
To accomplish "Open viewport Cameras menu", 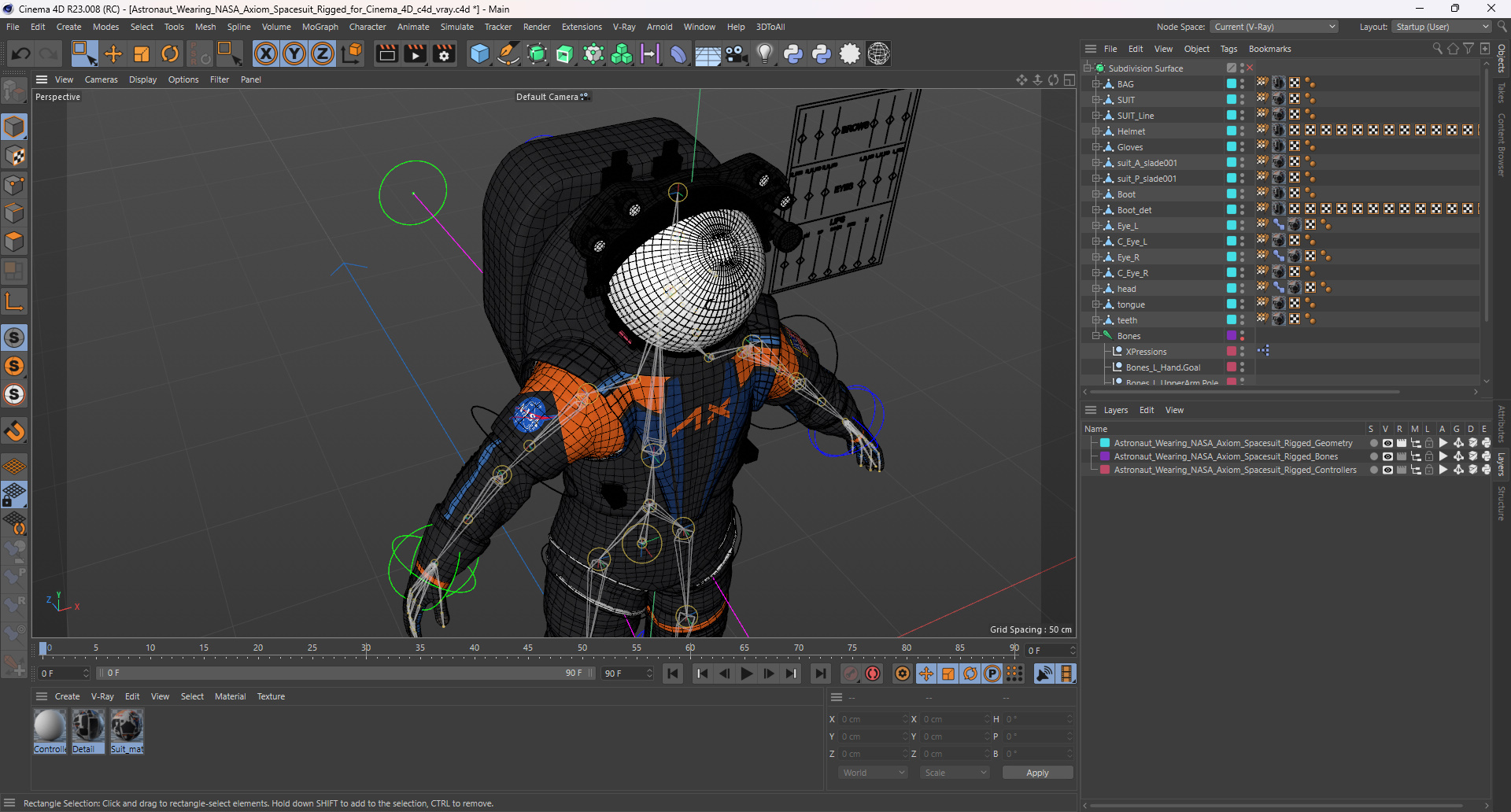I will [101, 79].
